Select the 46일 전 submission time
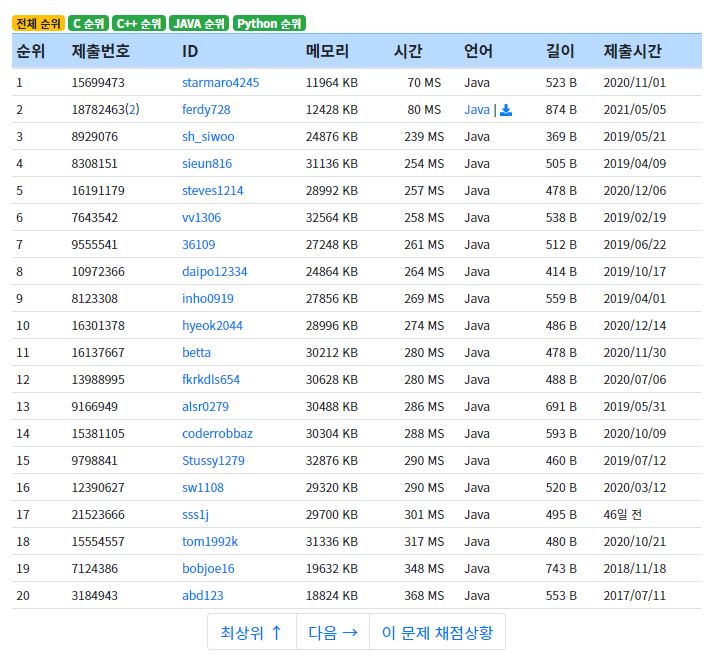 pyautogui.click(x=622, y=515)
